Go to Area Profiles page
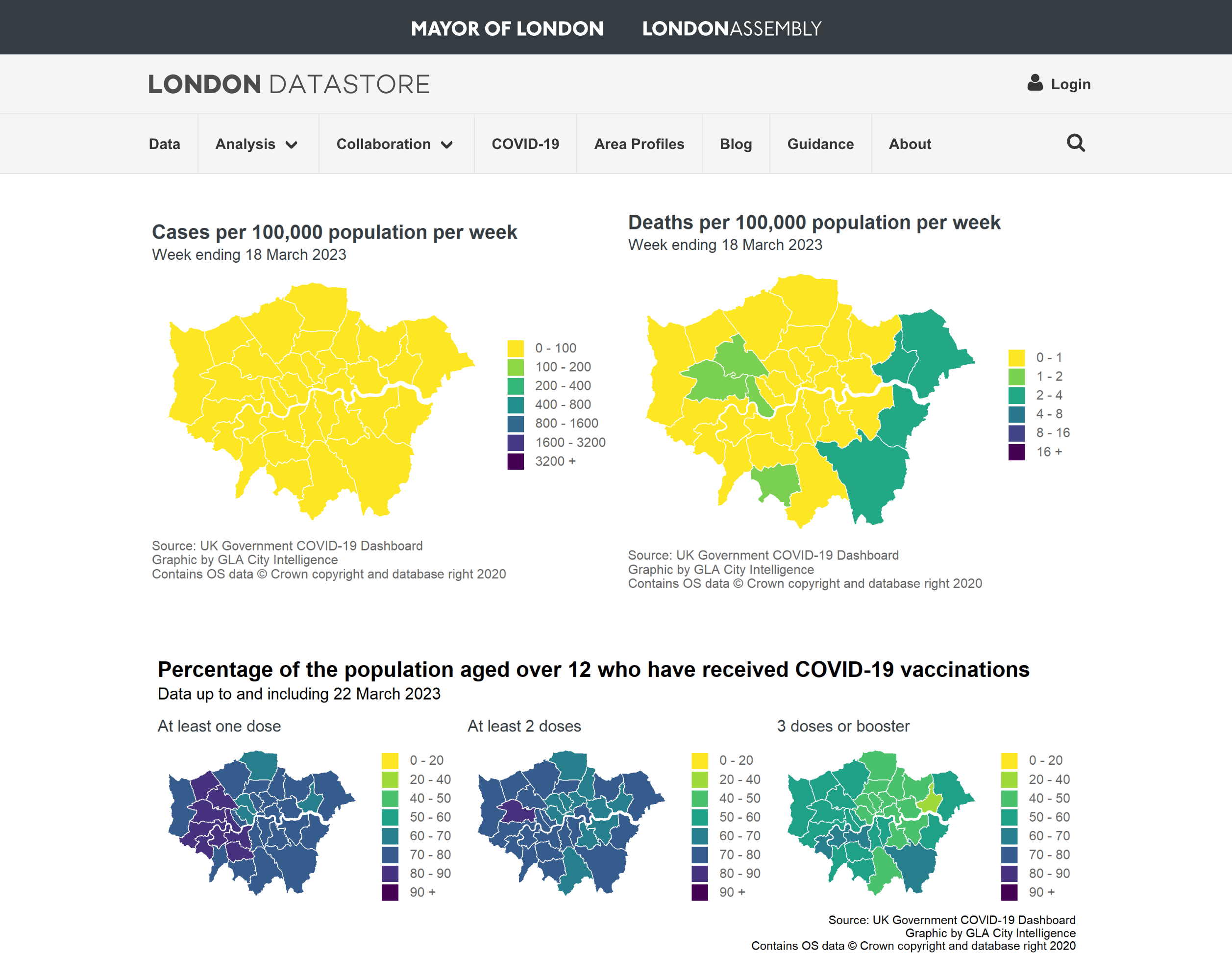The image size is (1232, 954). click(x=639, y=144)
